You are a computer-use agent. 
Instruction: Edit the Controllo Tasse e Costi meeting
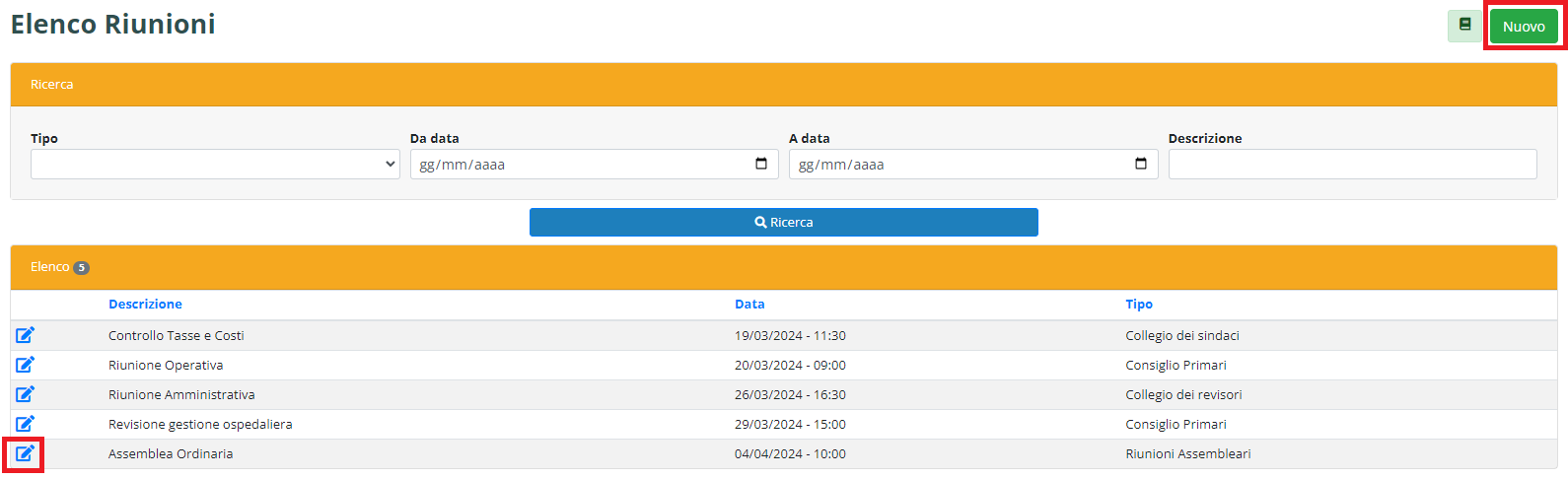point(25,335)
